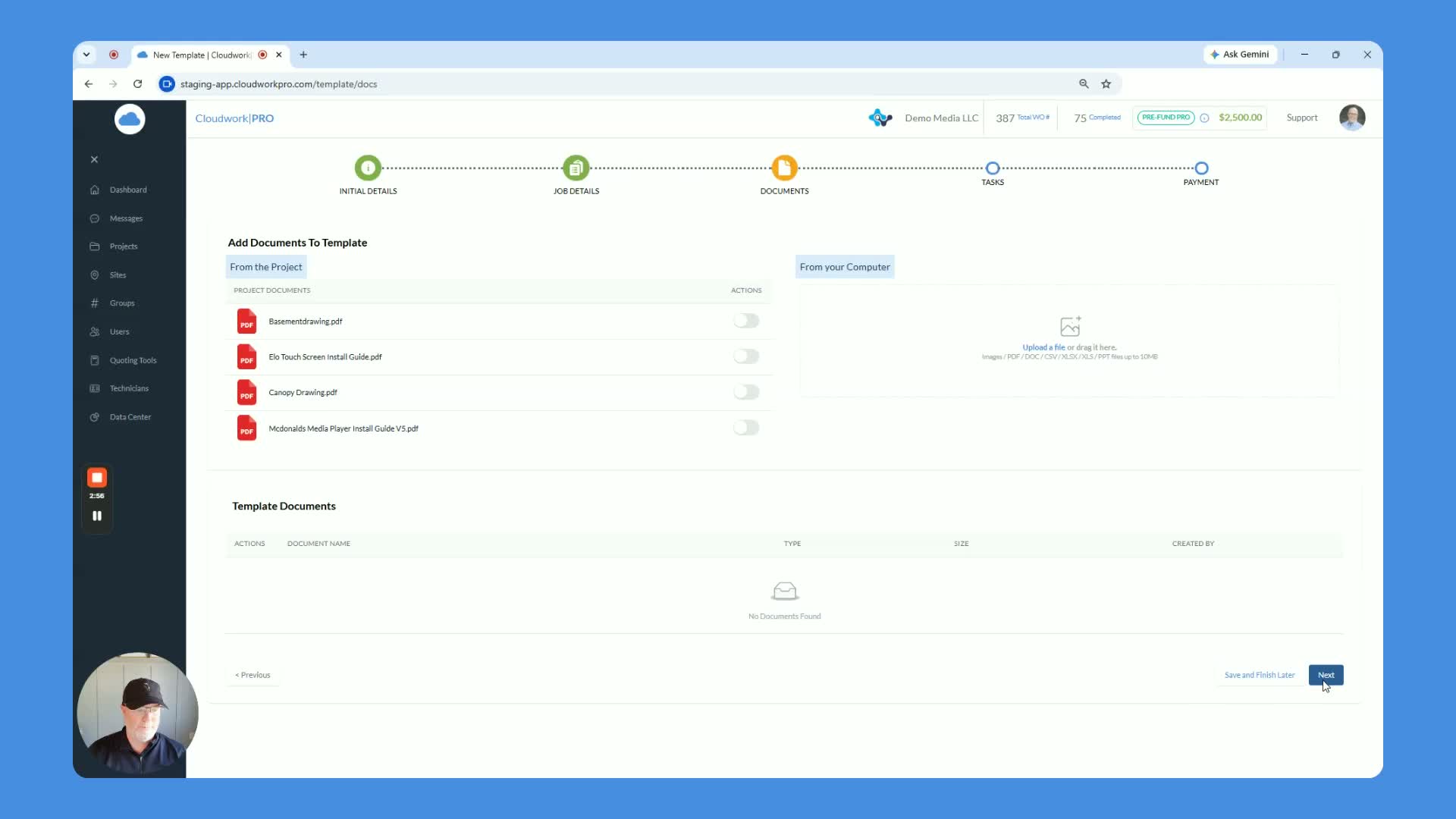The width and height of the screenshot is (1456, 819).
Task: Click the Projects folder icon
Action: click(x=95, y=246)
